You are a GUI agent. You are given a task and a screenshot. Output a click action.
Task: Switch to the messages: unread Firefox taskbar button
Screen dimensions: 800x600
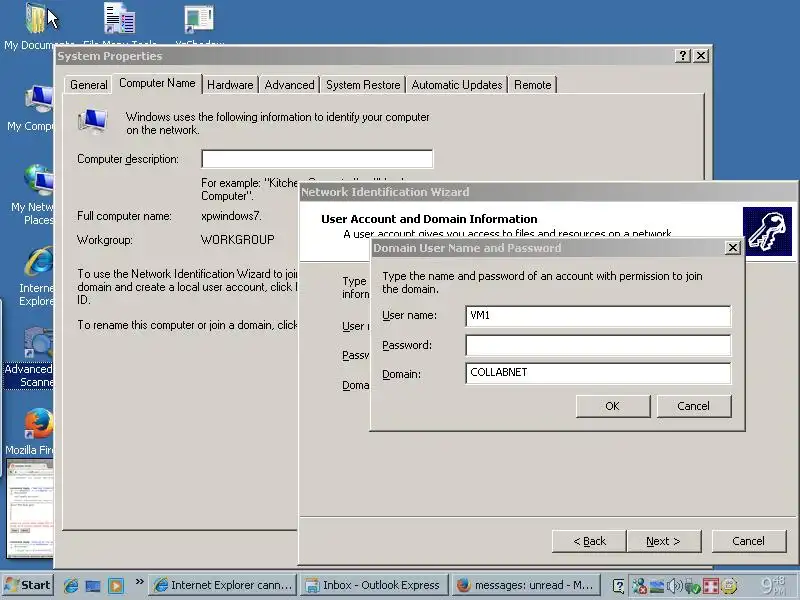click(x=526, y=585)
